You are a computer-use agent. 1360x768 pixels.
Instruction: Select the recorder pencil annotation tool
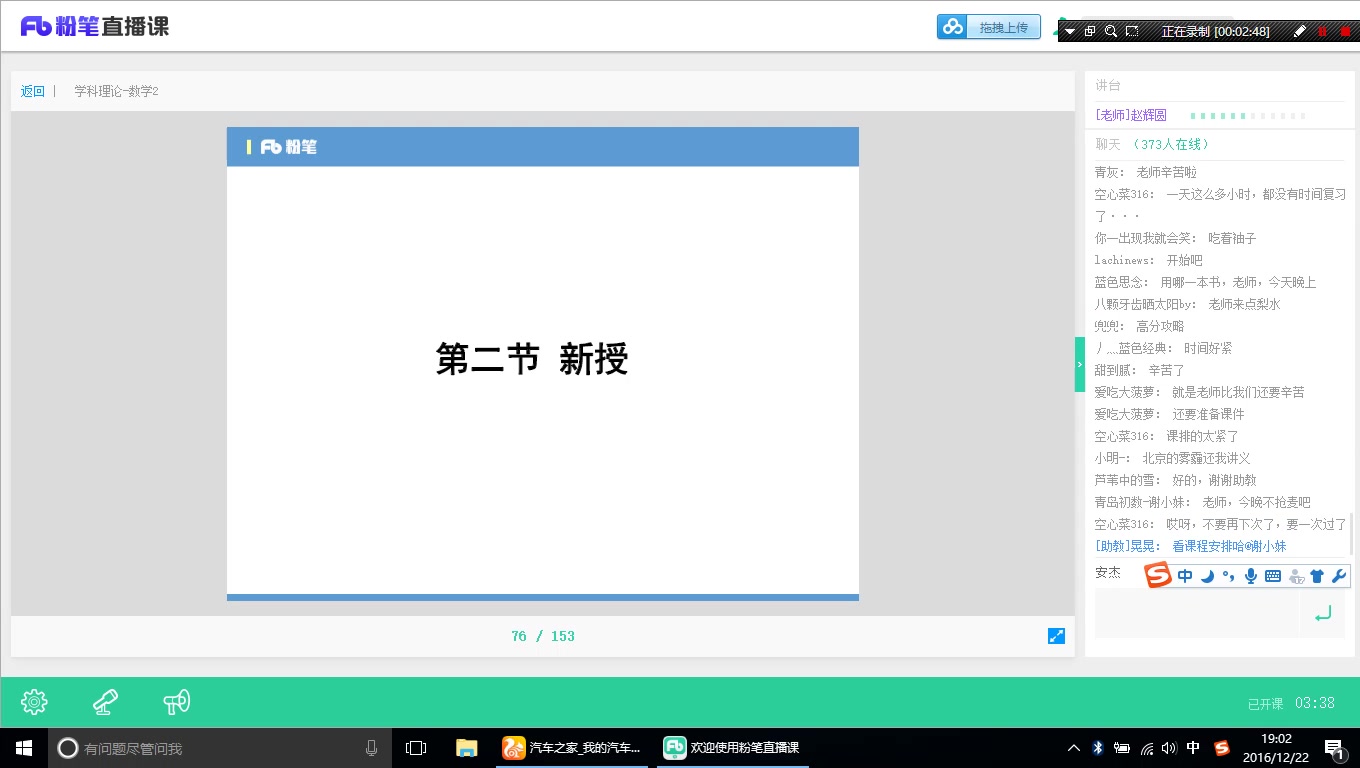point(1300,31)
